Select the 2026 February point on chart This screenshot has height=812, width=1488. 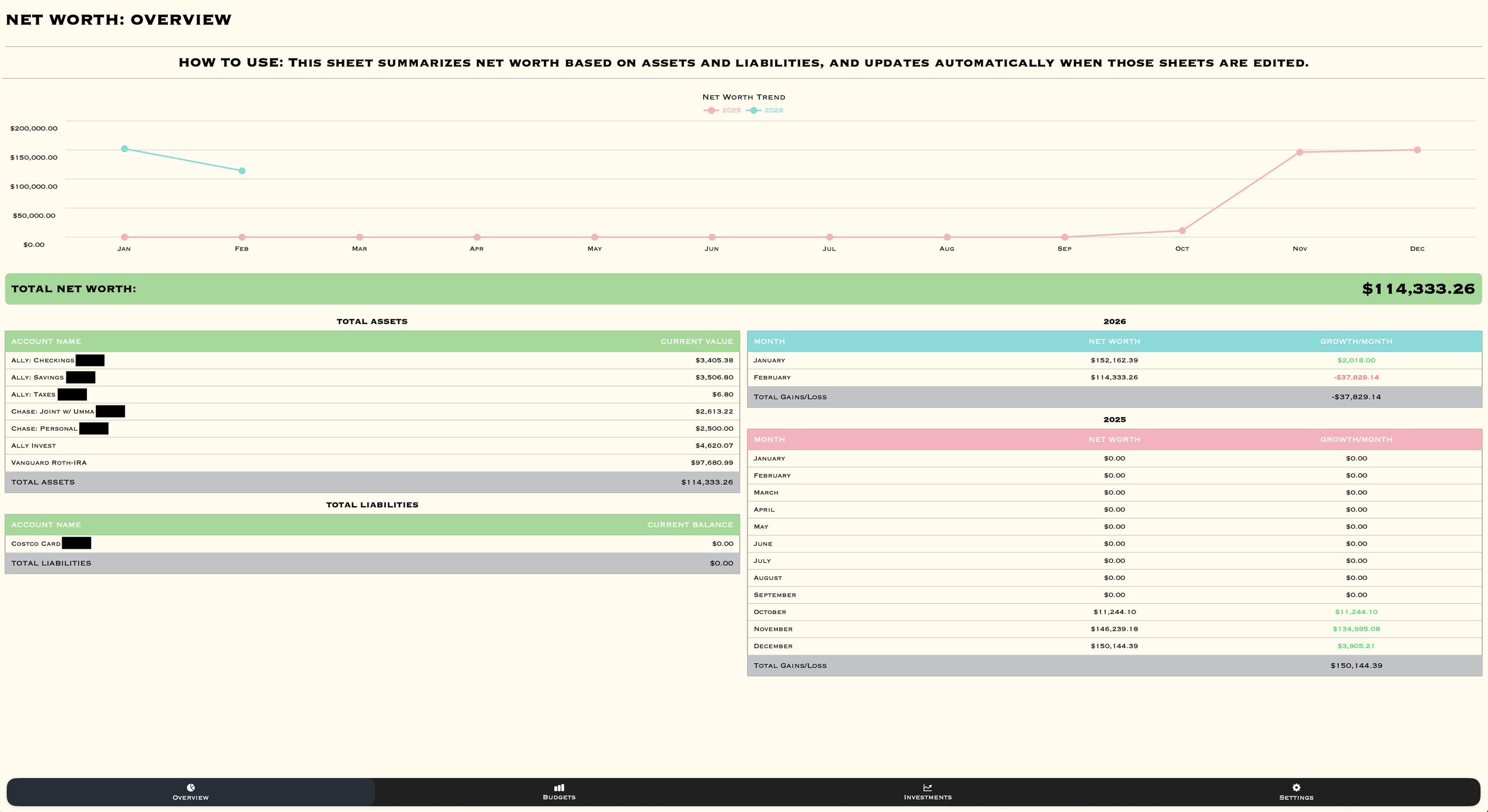click(242, 171)
